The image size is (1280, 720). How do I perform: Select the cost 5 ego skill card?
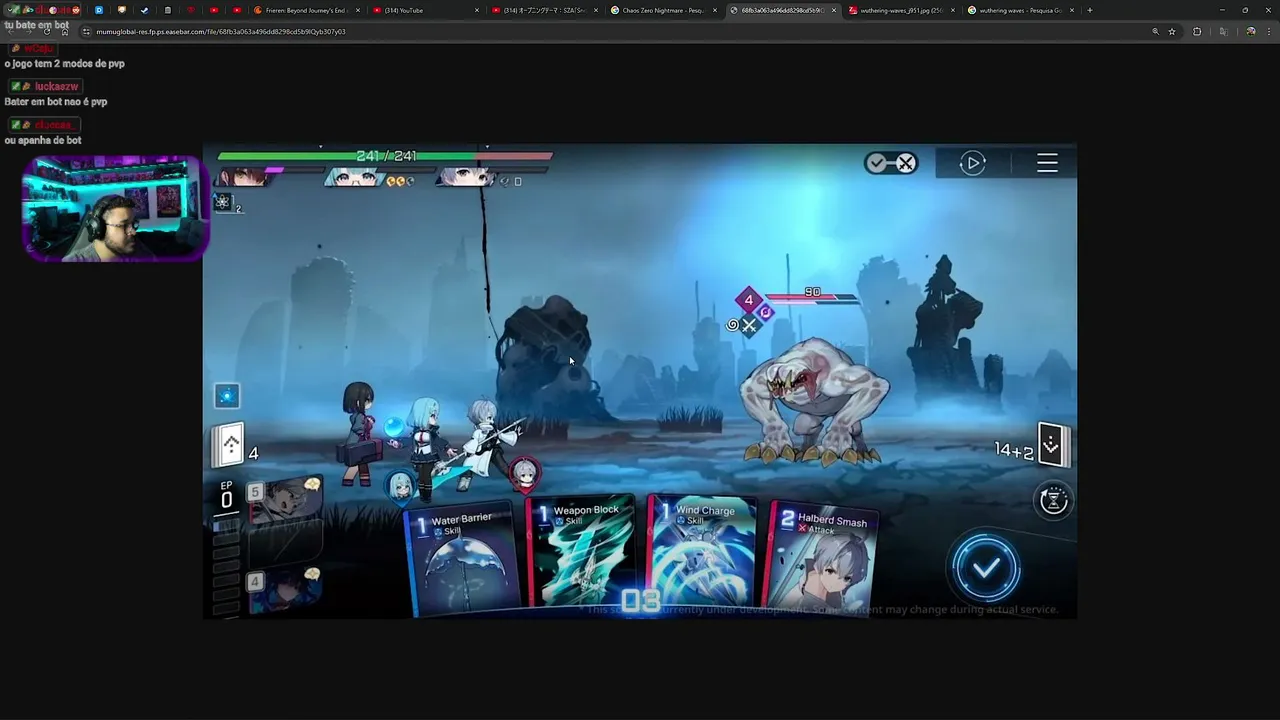point(285,500)
